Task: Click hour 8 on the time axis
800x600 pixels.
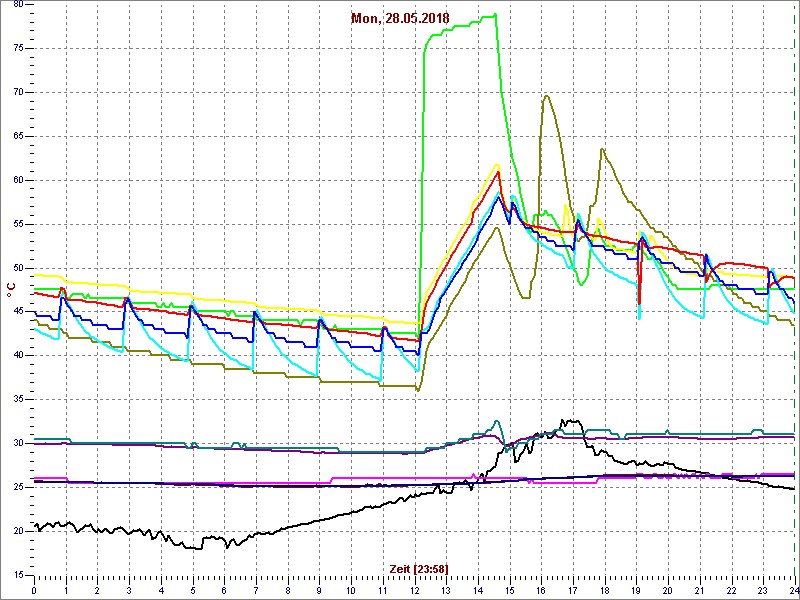Action: click(287, 590)
